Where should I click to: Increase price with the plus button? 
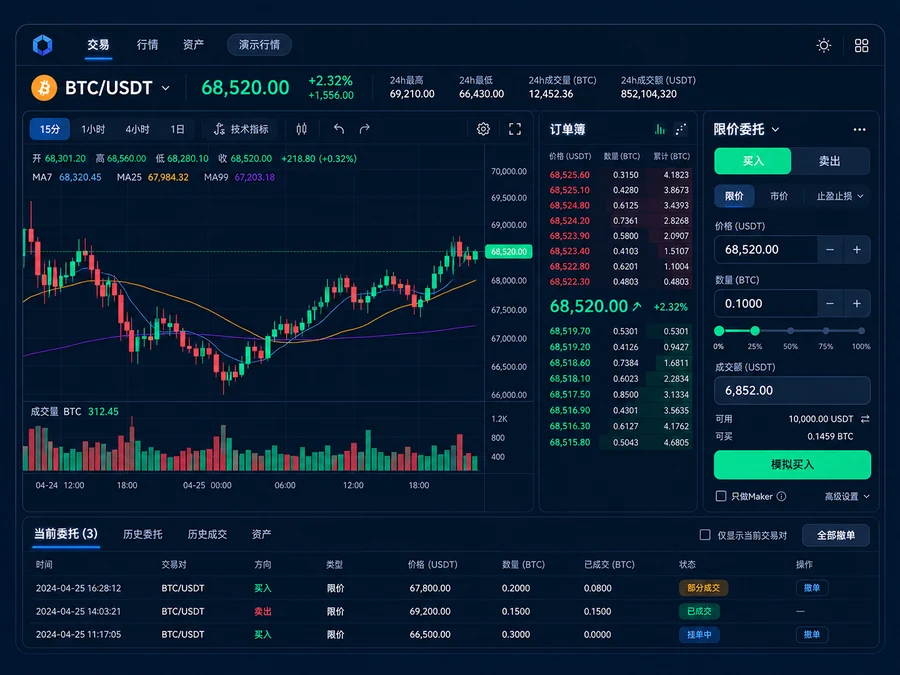[856, 250]
